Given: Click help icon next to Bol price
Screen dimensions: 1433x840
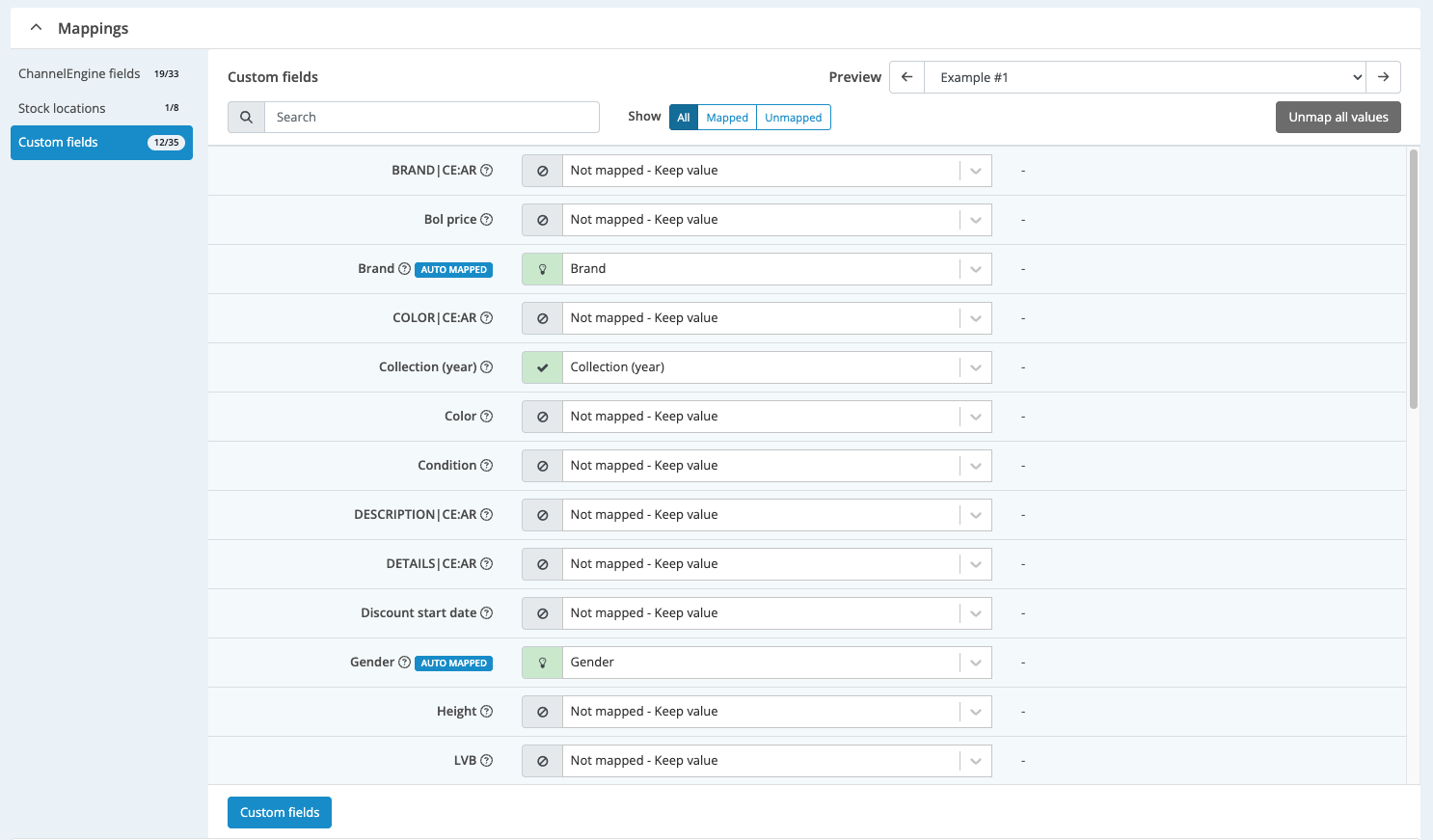Looking at the screenshot, I should (x=487, y=220).
